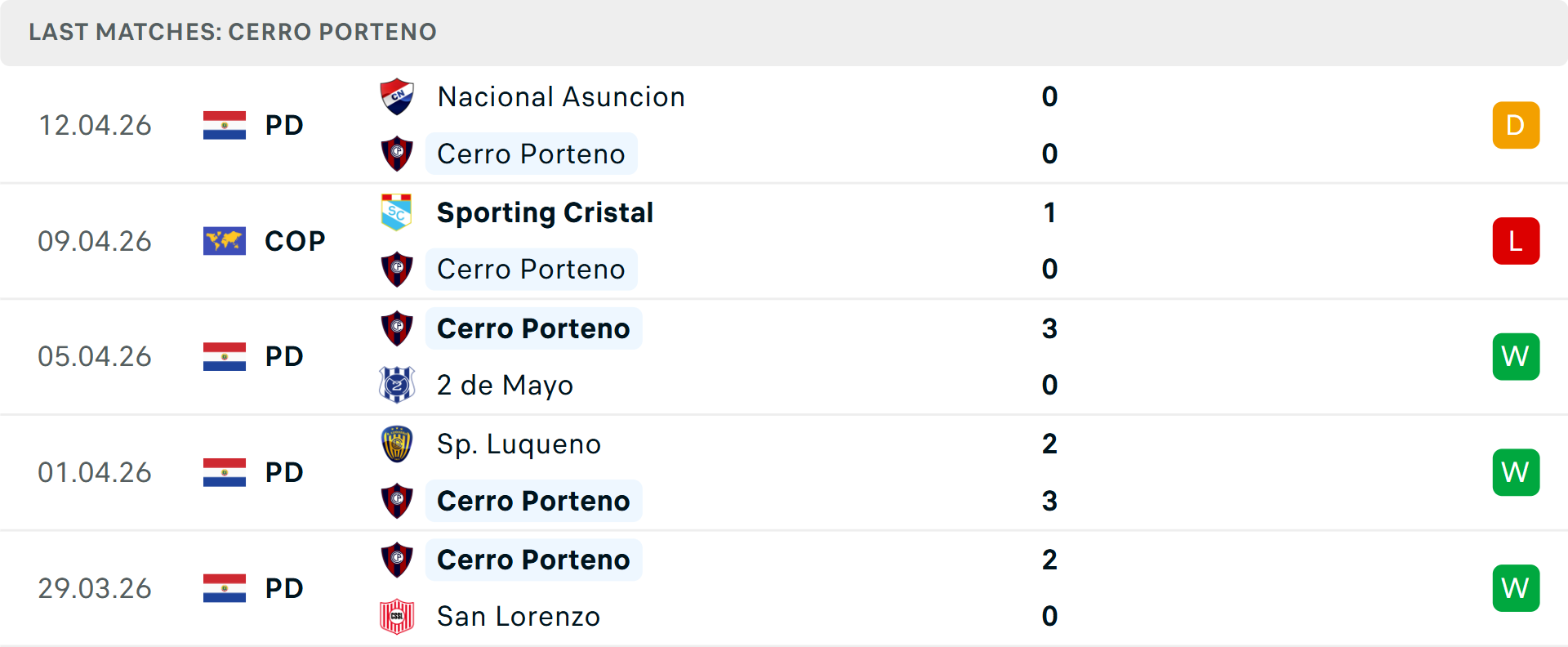The height and width of the screenshot is (647, 1568).
Task: Open the orange D draw result badge
Action: 1516,125
